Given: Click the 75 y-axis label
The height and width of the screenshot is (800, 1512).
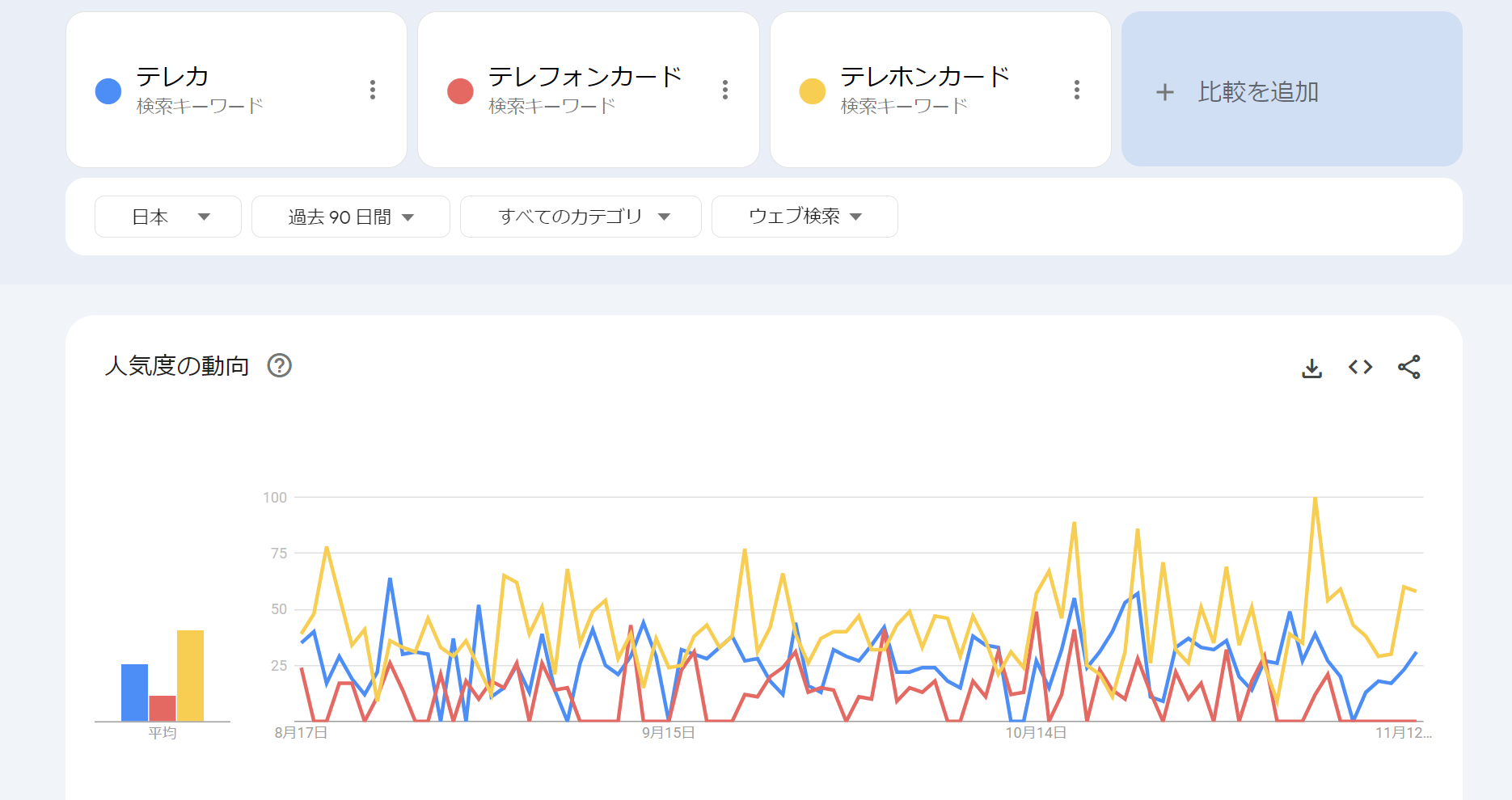Looking at the screenshot, I should click(x=279, y=554).
